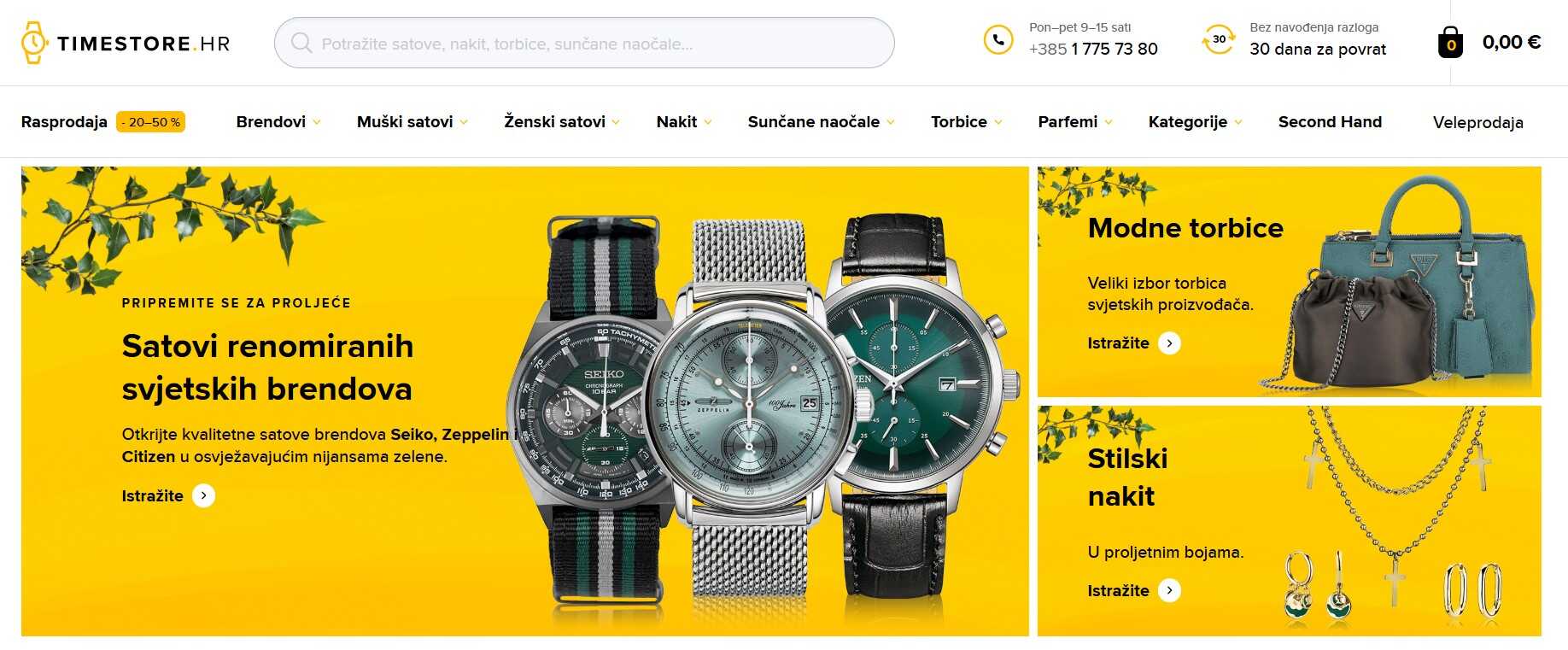The height and width of the screenshot is (650, 1568).
Task: Click the 30-day return icon
Action: [1219, 39]
